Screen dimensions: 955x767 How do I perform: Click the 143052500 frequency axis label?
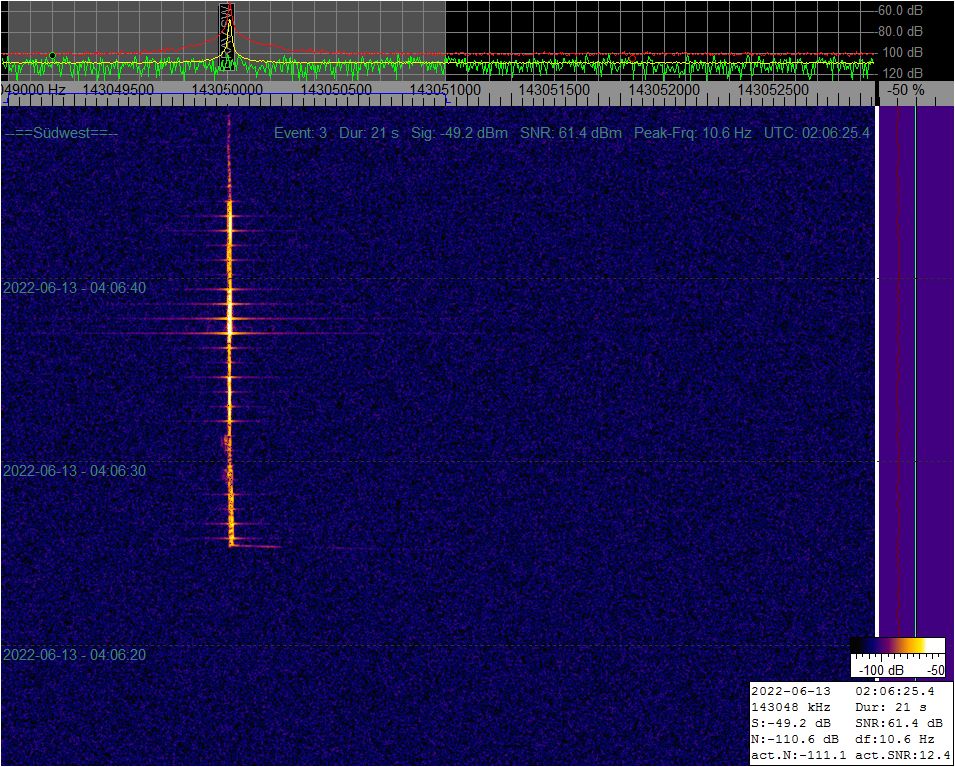773,90
